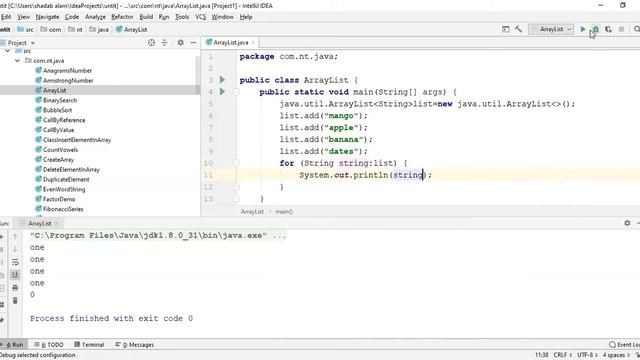The image size is (640, 360).
Task: Open the Messages tool window
Action: tap(135, 344)
